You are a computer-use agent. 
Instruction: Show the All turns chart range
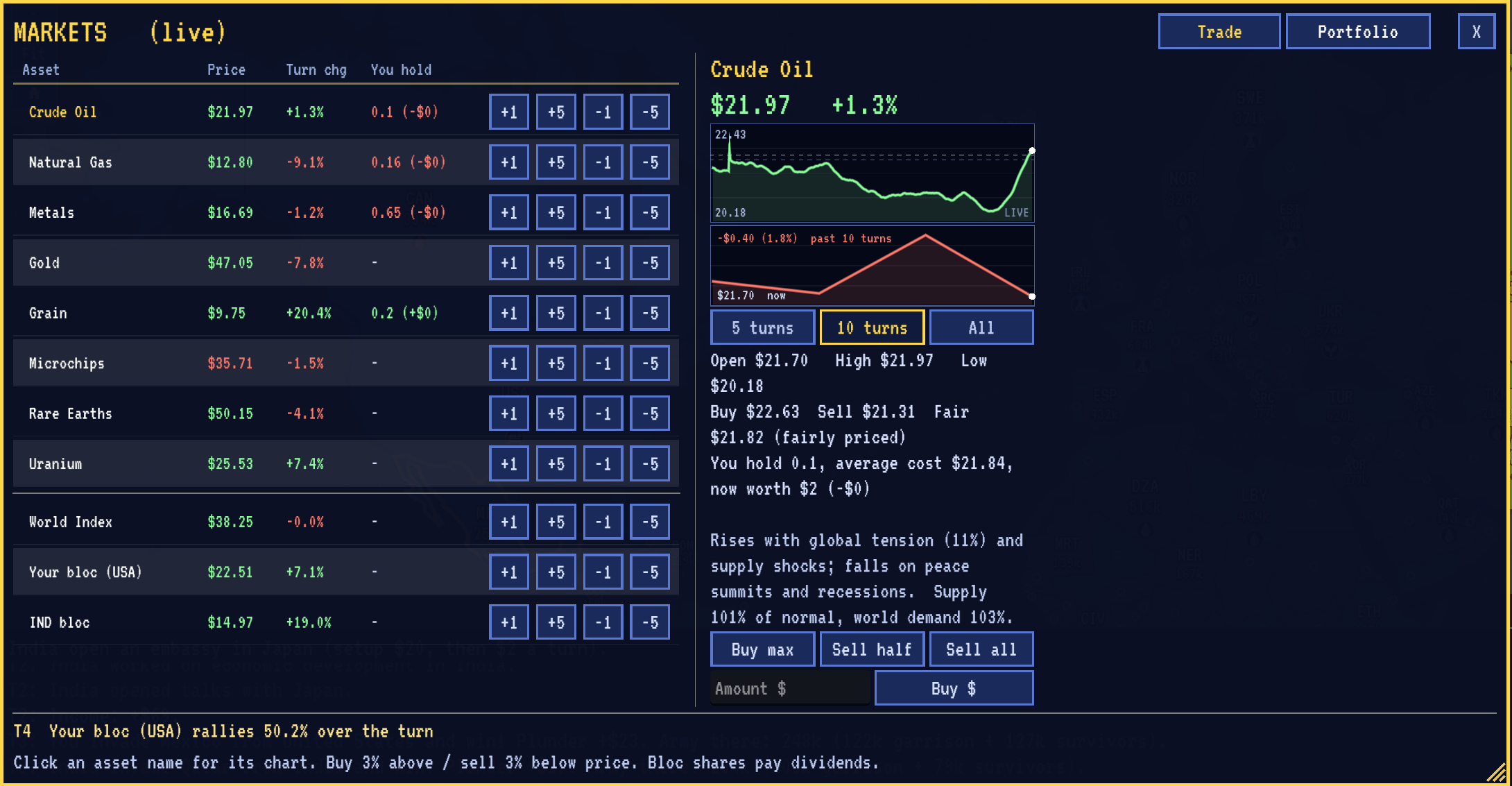(x=981, y=327)
